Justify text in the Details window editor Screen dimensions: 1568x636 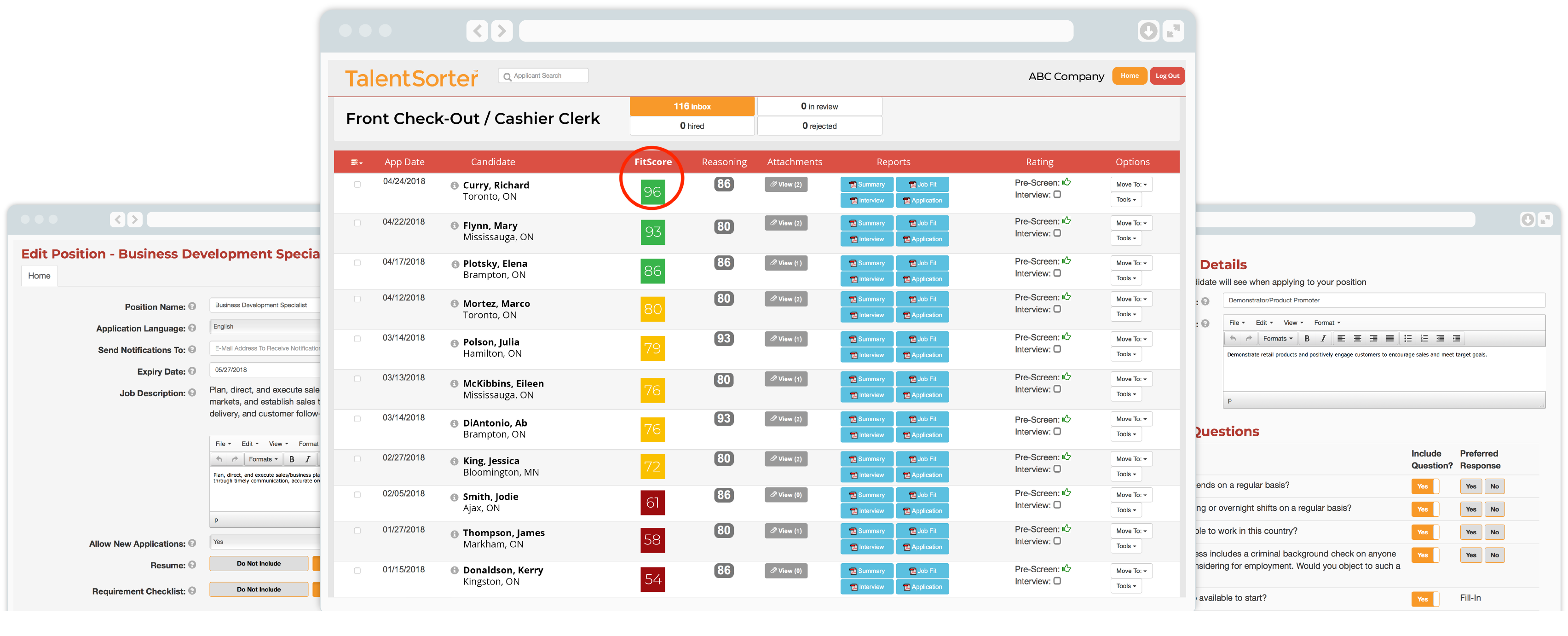[1389, 338]
